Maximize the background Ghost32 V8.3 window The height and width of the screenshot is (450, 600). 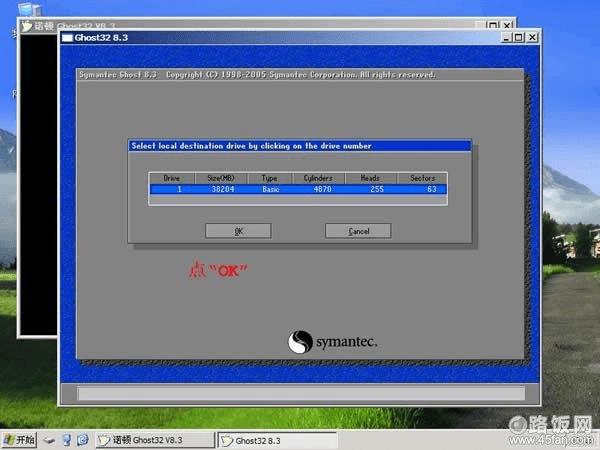point(493,25)
